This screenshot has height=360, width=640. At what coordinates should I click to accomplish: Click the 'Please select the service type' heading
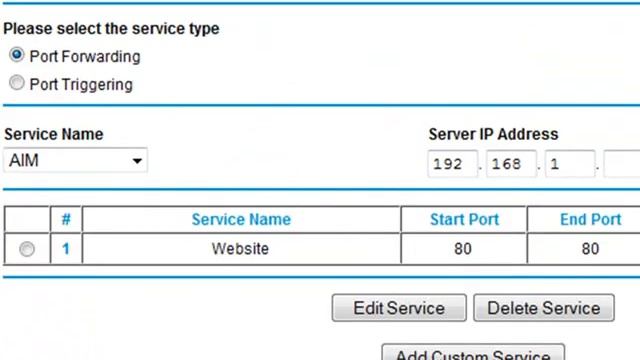[x=111, y=29]
